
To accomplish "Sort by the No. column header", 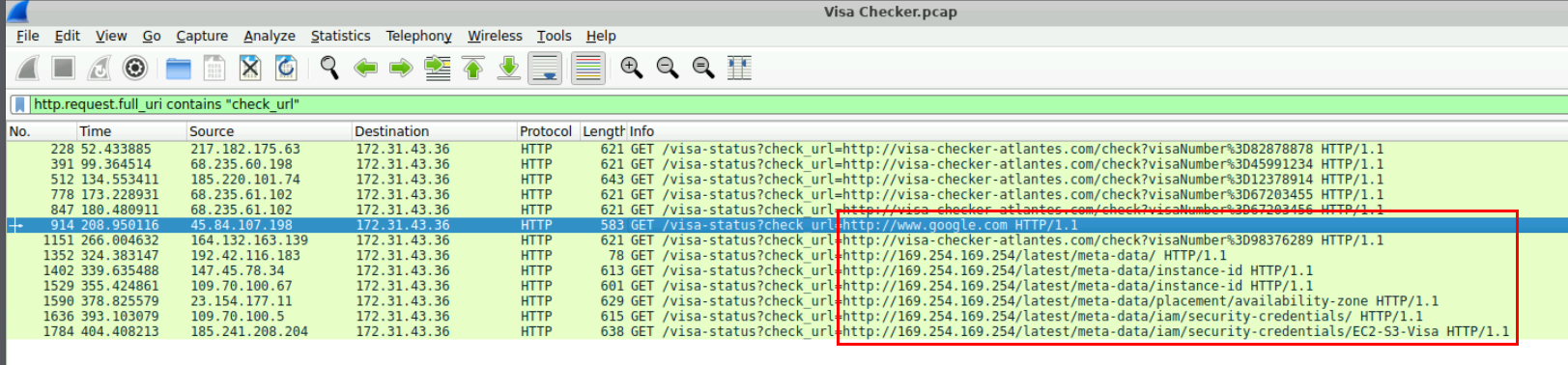I will [42, 131].
